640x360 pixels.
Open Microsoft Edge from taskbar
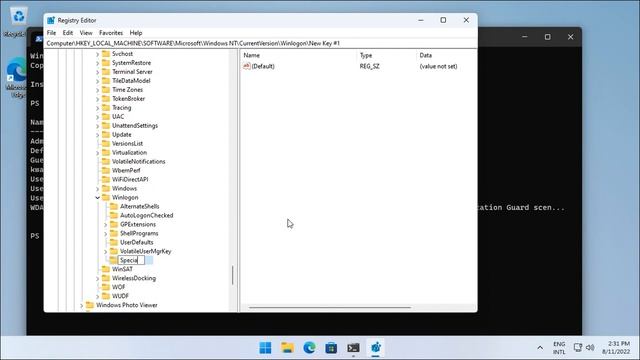pos(309,348)
